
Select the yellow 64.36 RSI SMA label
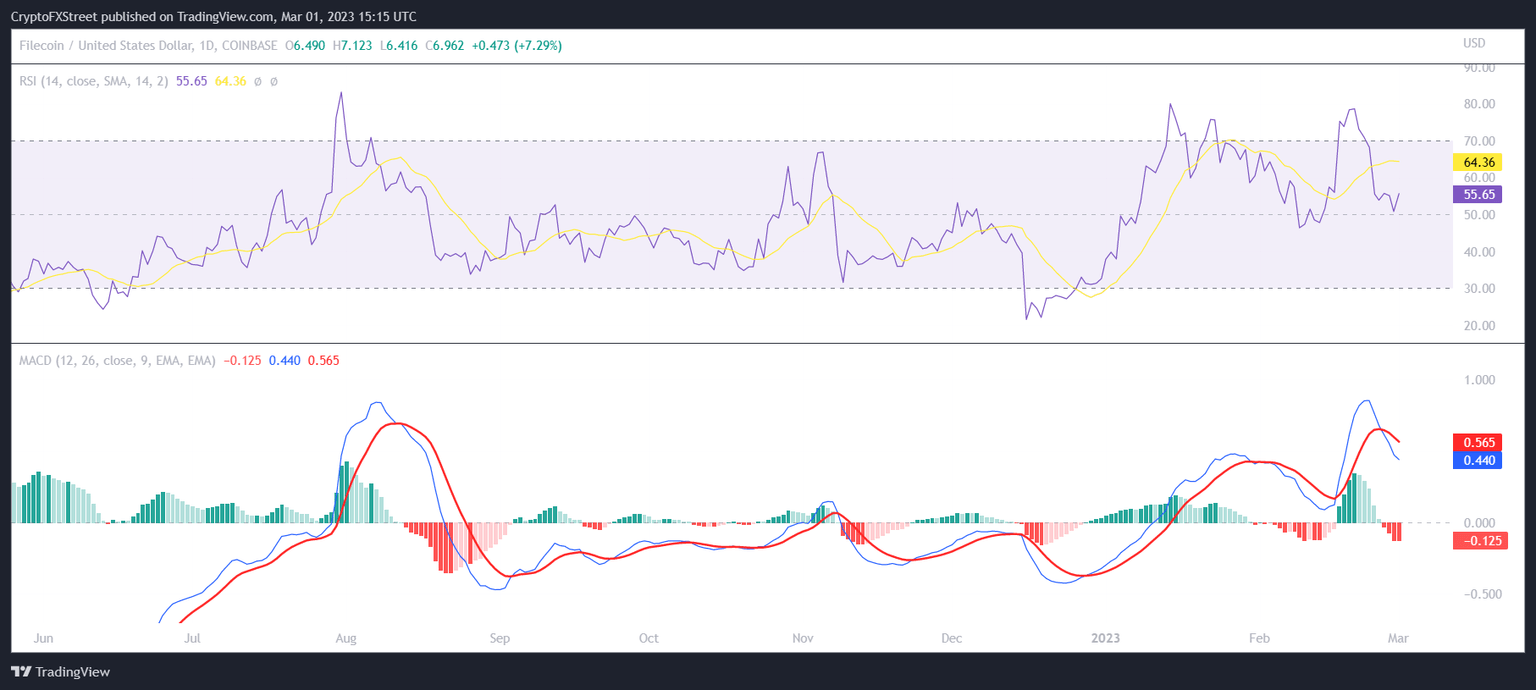coord(1478,162)
